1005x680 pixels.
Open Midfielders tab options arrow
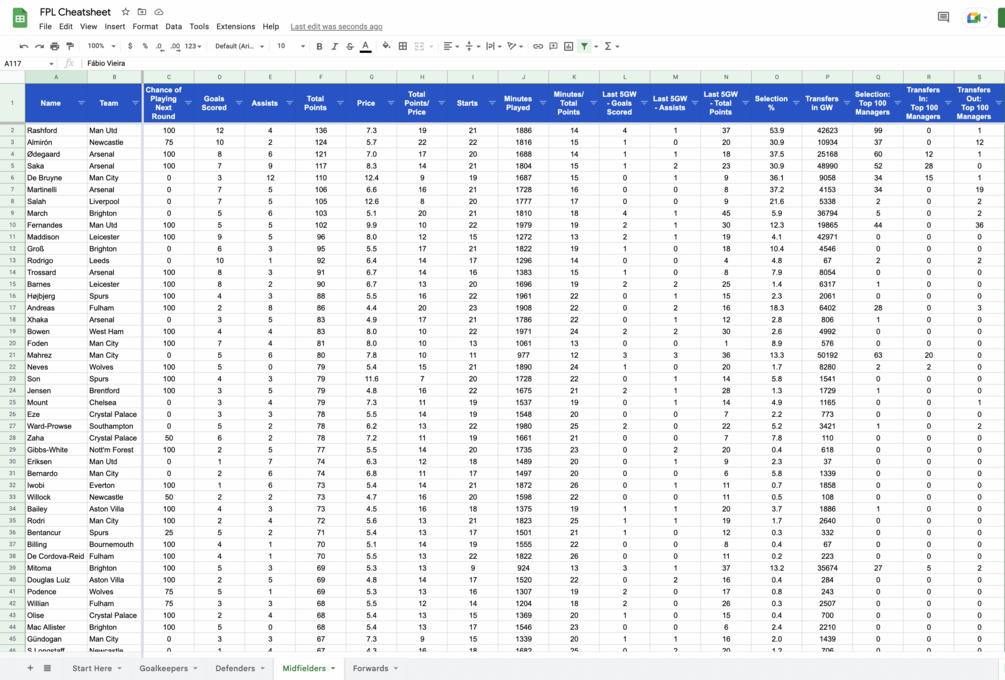pos(333,668)
